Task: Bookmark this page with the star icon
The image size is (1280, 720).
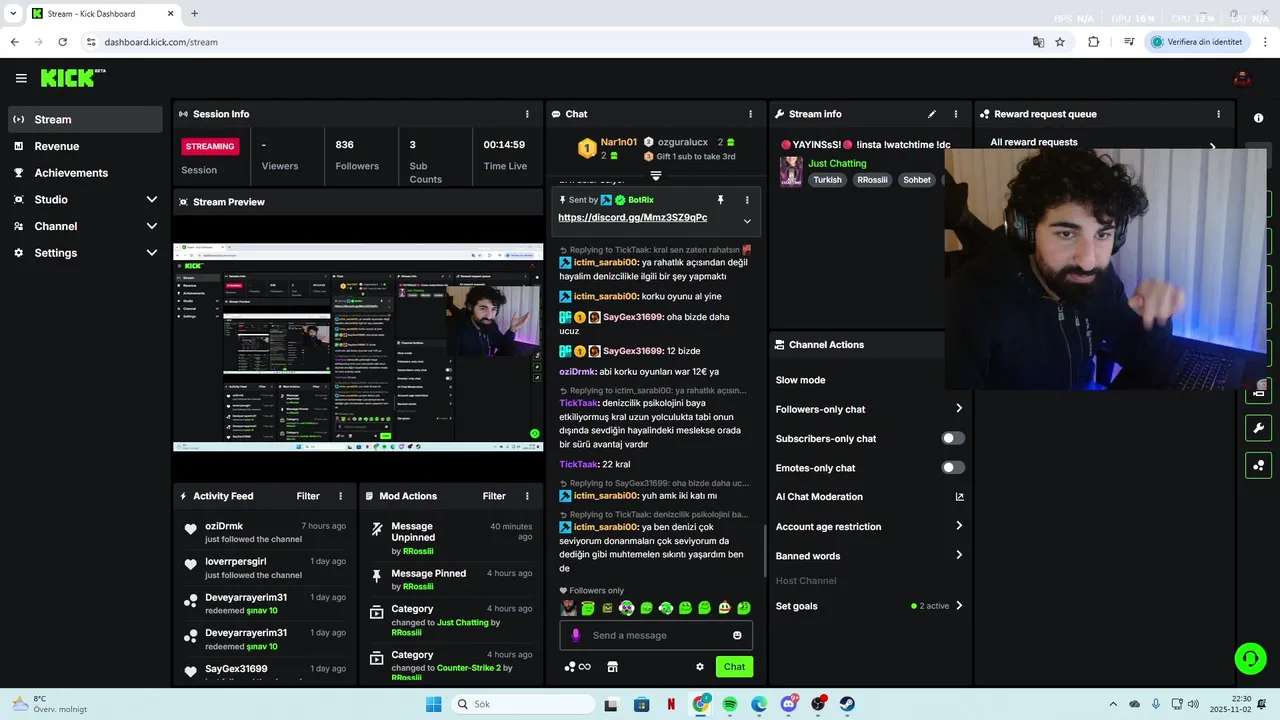Action: (x=1060, y=42)
